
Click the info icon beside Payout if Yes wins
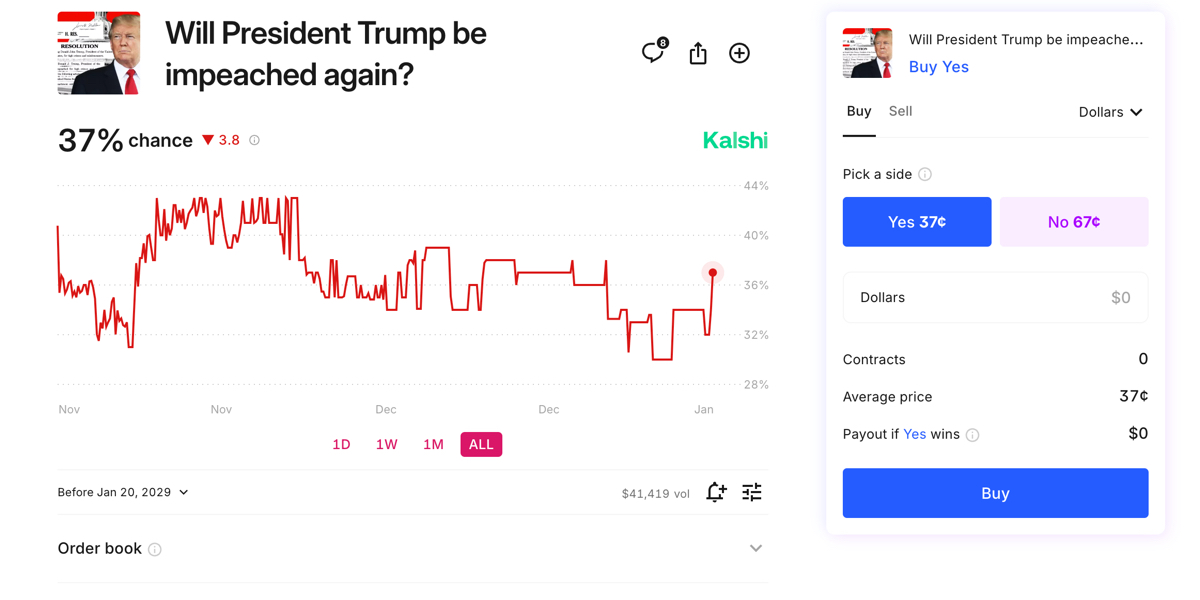972,434
